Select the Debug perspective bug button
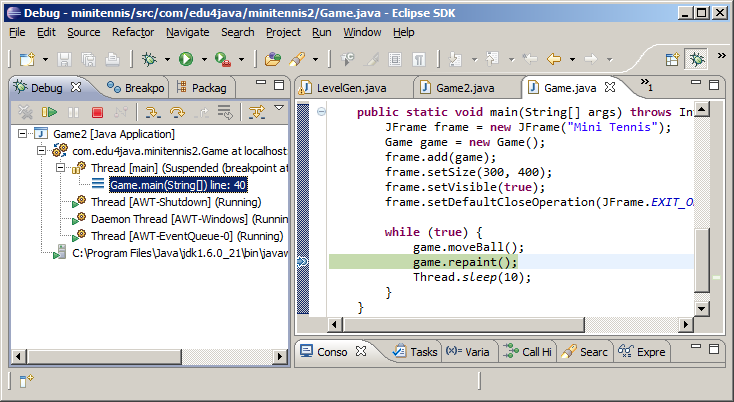 tap(697, 59)
